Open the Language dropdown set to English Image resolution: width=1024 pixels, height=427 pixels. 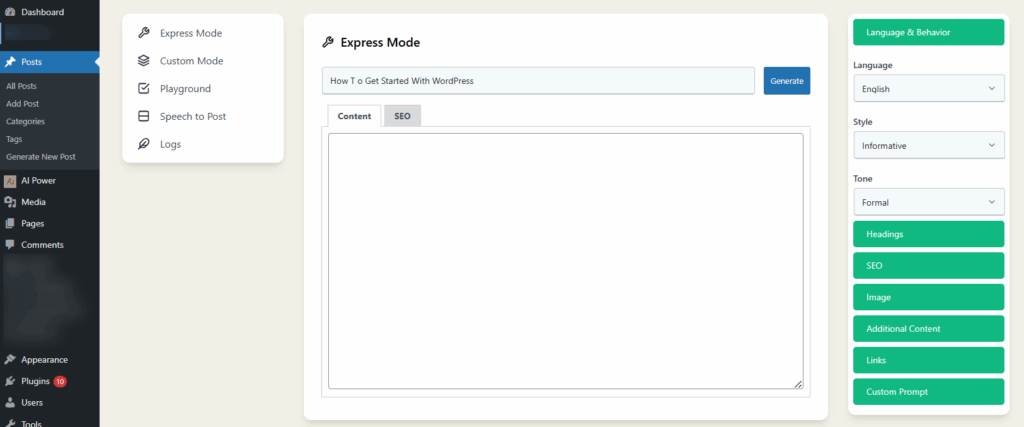coord(929,88)
